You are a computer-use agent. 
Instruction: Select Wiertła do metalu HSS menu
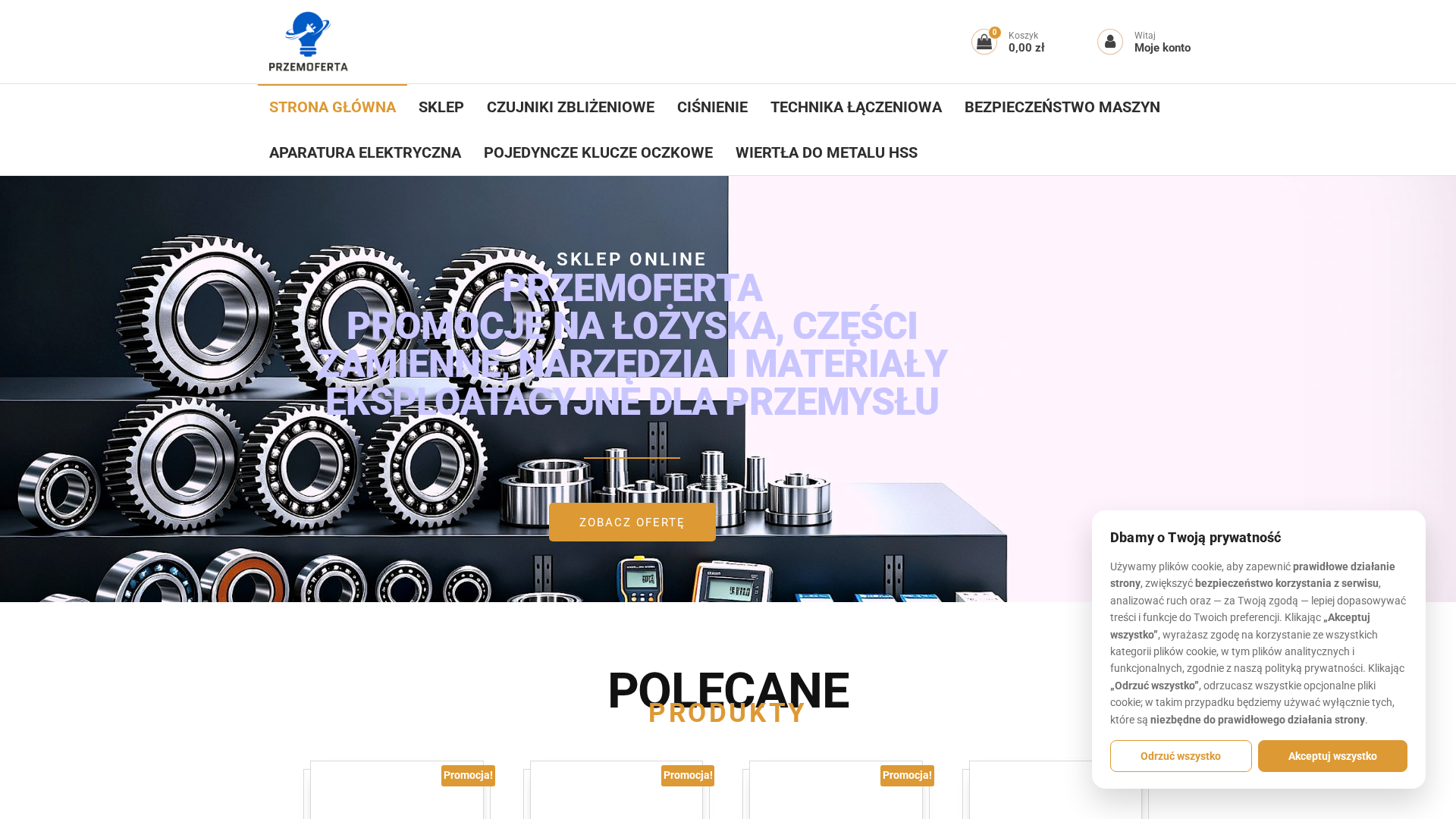(827, 152)
